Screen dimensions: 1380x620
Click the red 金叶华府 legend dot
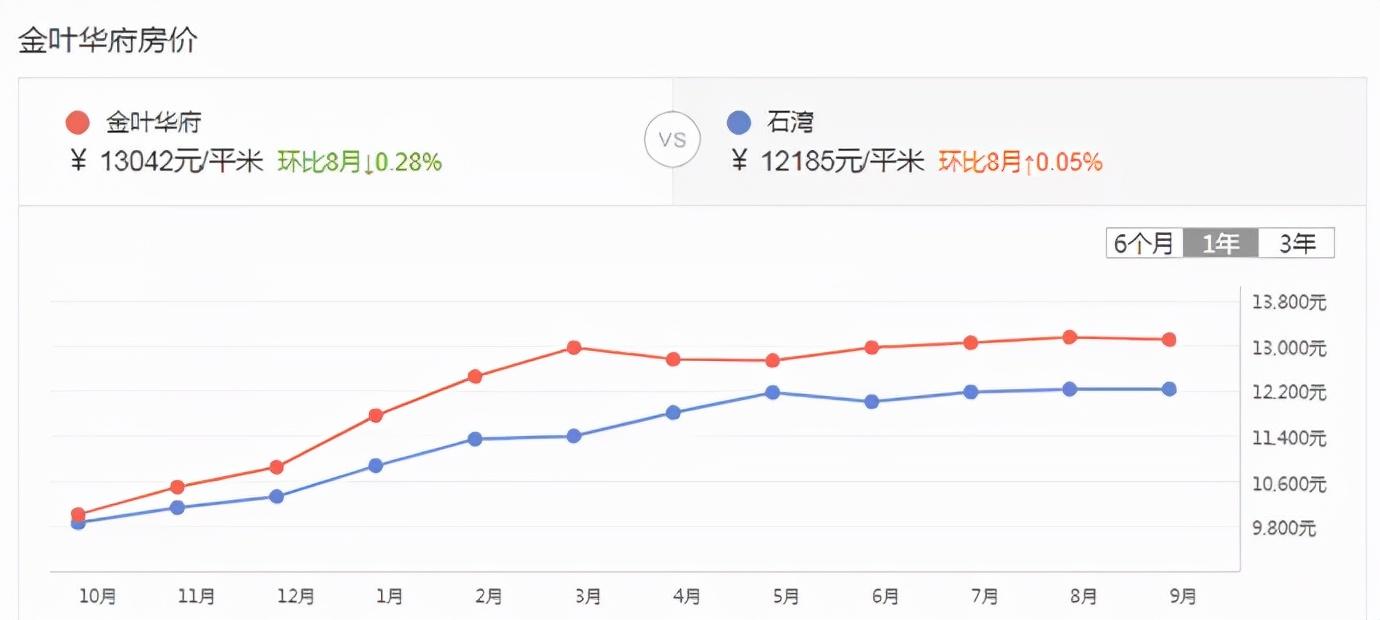coord(78,123)
